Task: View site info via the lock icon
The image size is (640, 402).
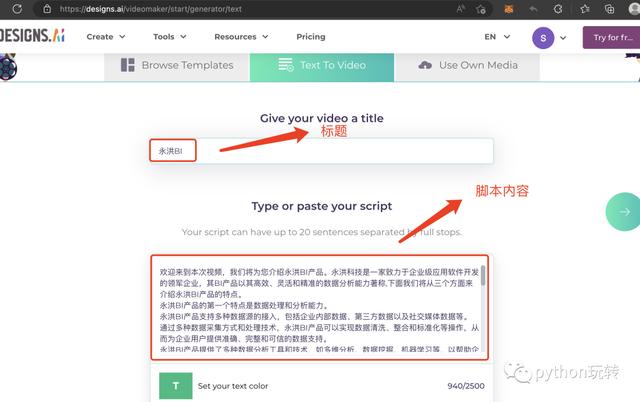Action: click(x=47, y=9)
